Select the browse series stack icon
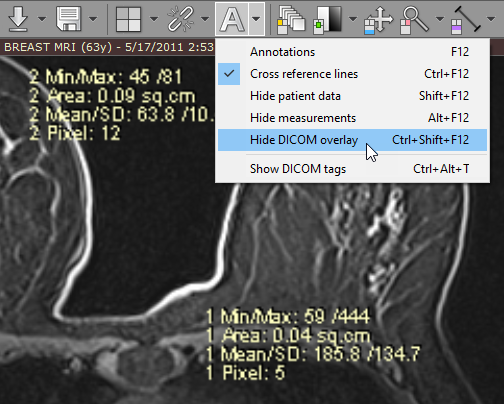Image resolution: width=504 pixels, height=404 pixels. pos(291,20)
